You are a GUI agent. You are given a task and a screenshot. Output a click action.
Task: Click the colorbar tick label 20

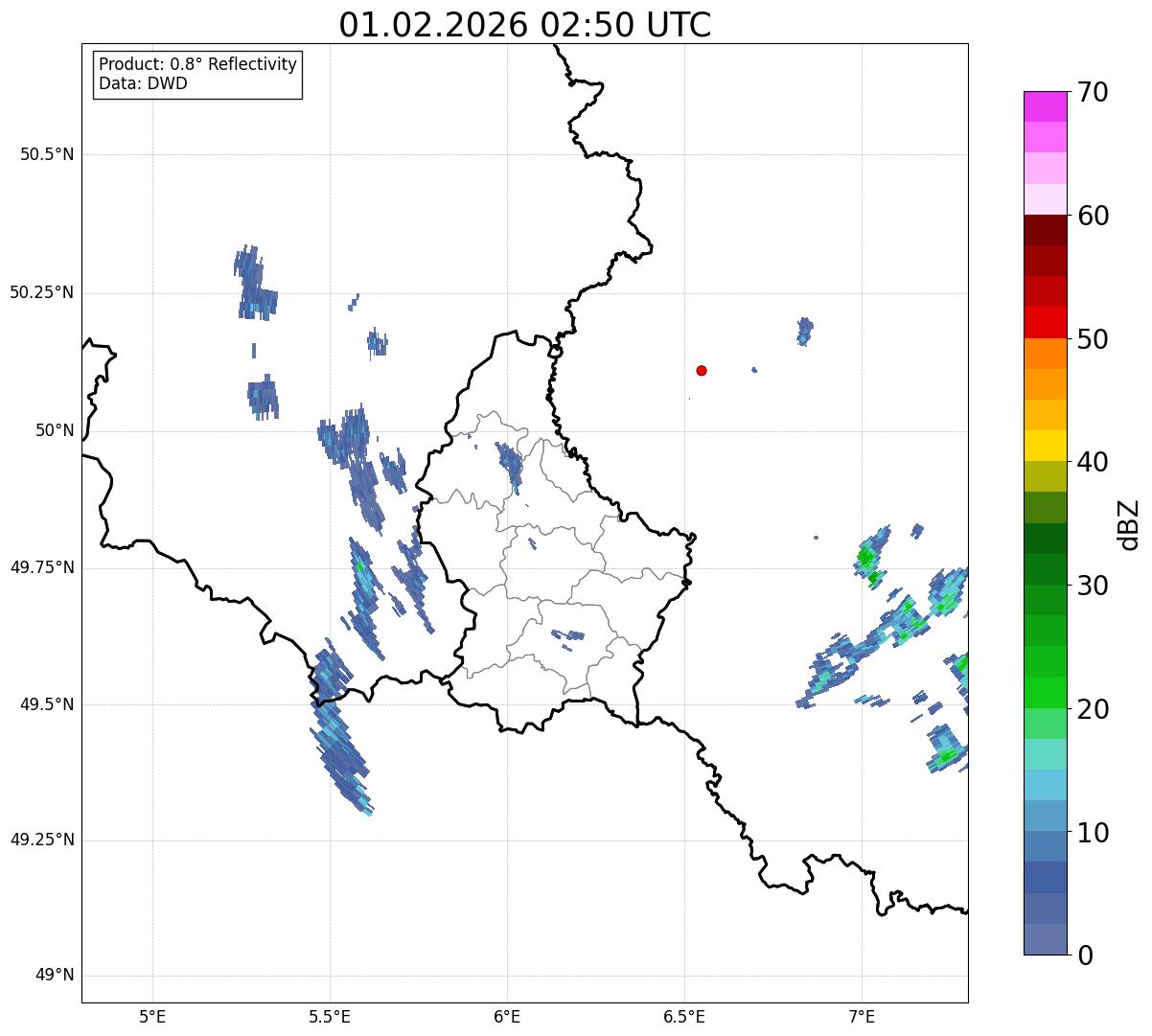click(1093, 709)
